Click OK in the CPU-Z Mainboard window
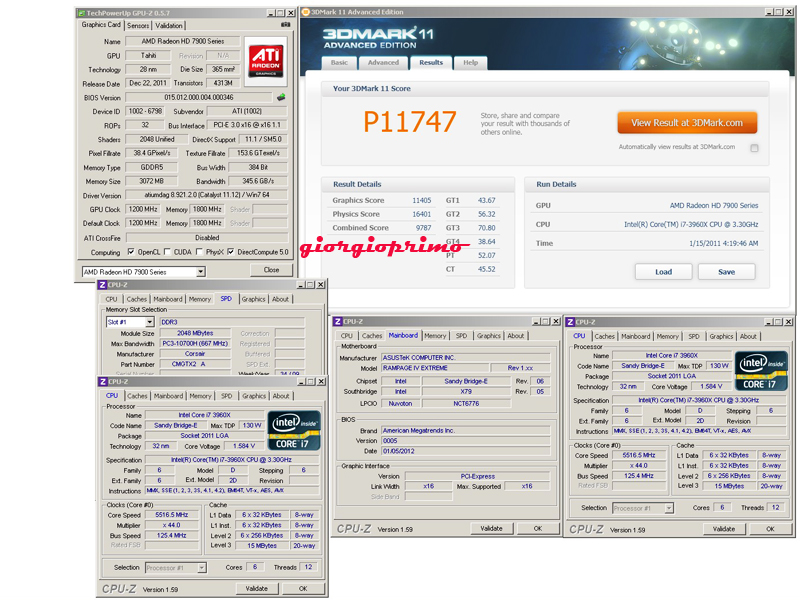800x600 pixels. pos(538,529)
